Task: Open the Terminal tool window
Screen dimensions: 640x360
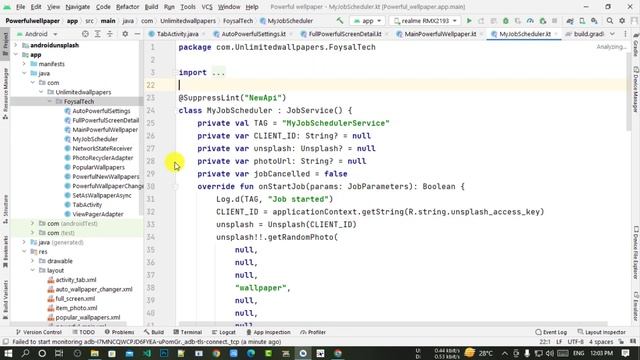Action: click(187, 332)
